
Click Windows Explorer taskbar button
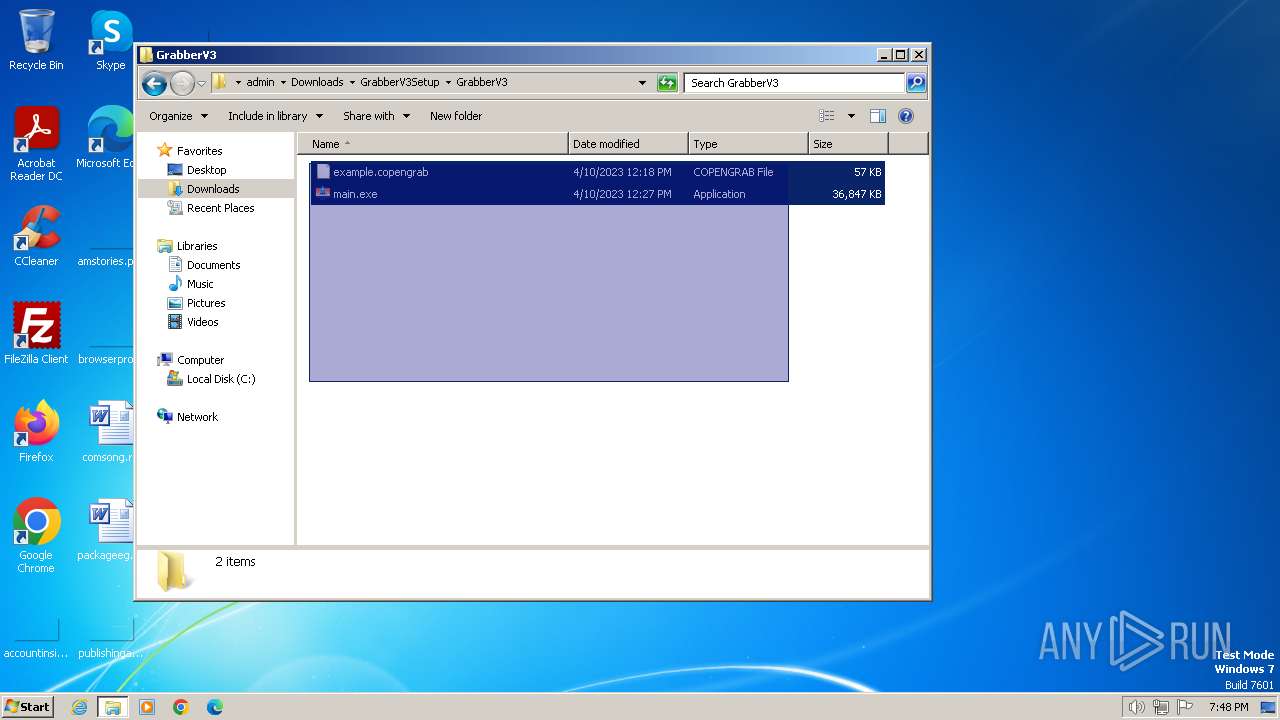113,707
